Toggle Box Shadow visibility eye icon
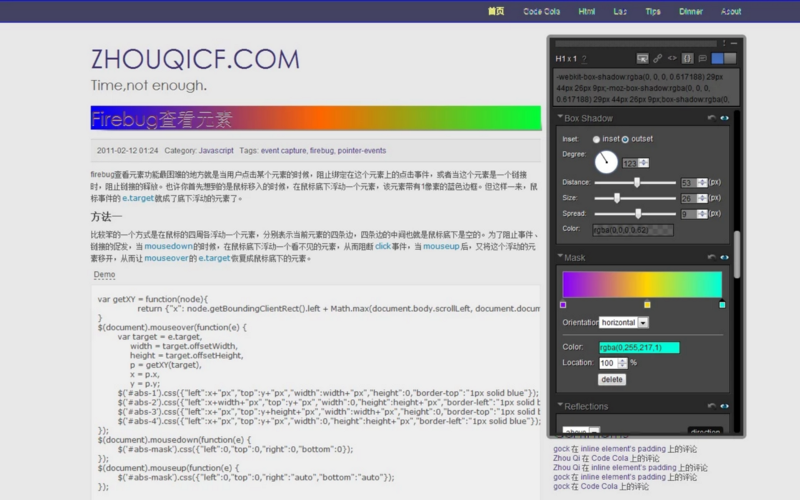Screen dimensions: 800x500 tap(724, 118)
